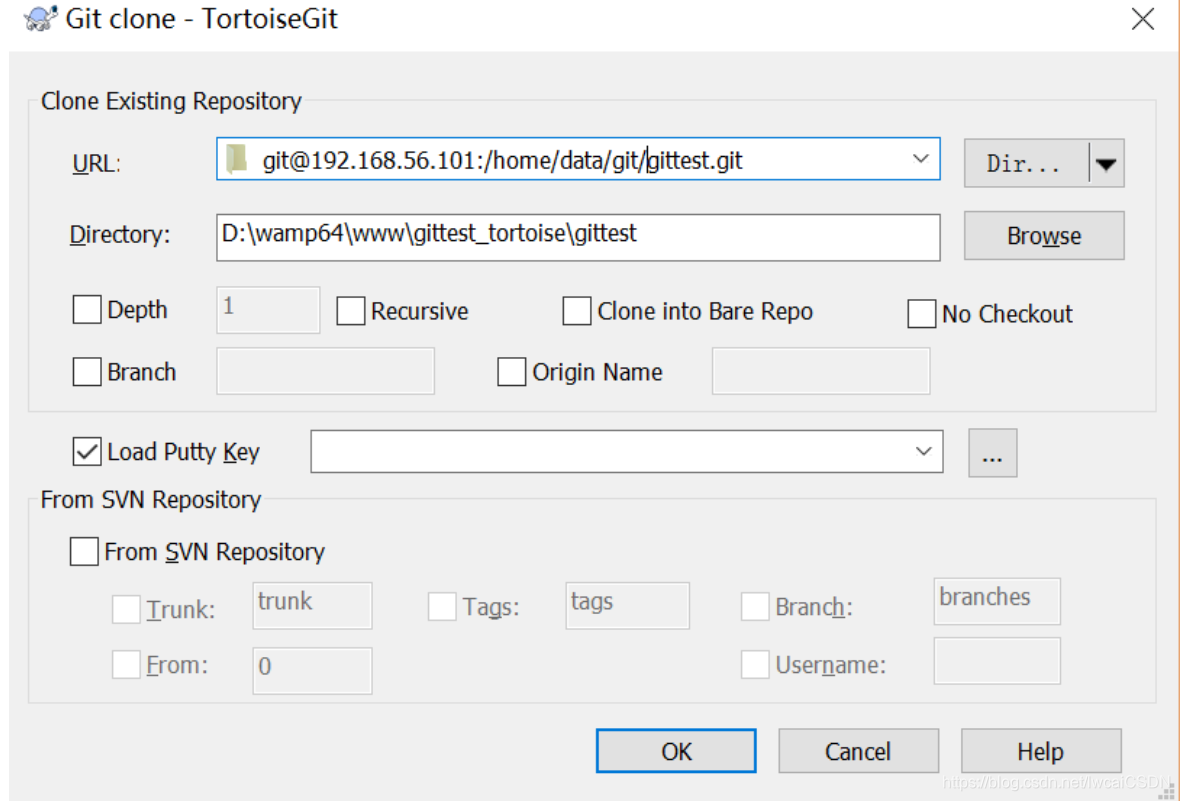Image resolution: width=1180 pixels, height=801 pixels.
Task: Click the TortoiseGit turtle icon in title bar
Action: pos(40,18)
